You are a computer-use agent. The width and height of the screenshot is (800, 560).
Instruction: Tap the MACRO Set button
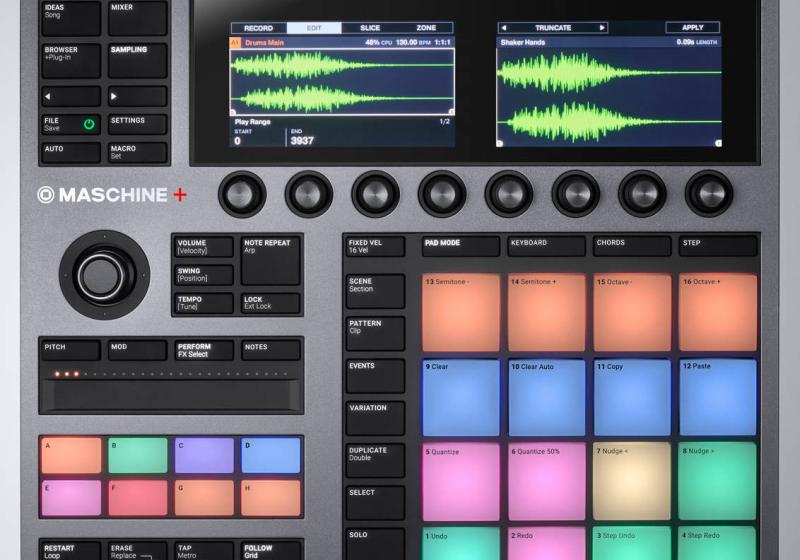[138, 152]
